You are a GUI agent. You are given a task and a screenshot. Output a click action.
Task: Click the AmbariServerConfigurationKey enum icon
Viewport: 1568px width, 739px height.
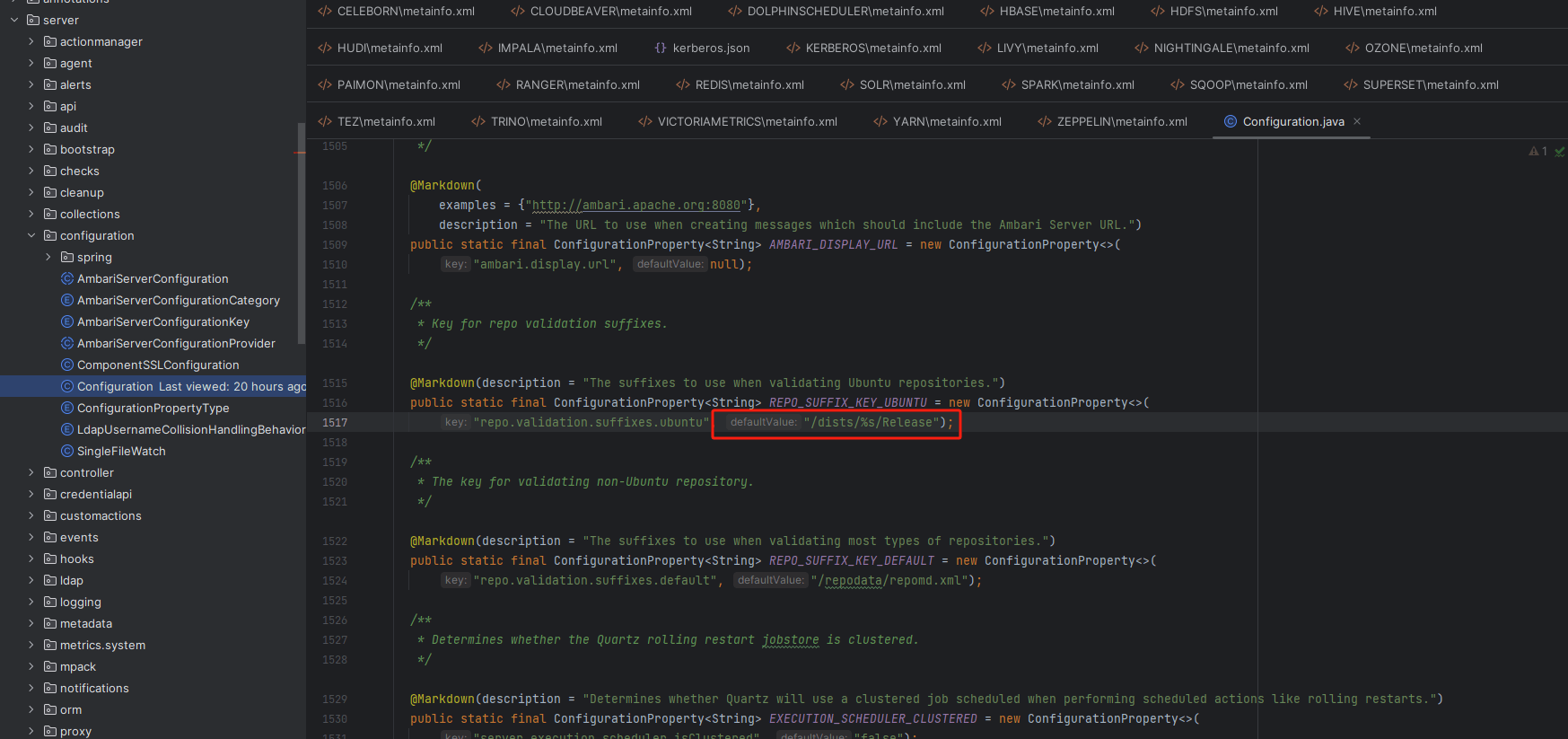tap(67, 321)
